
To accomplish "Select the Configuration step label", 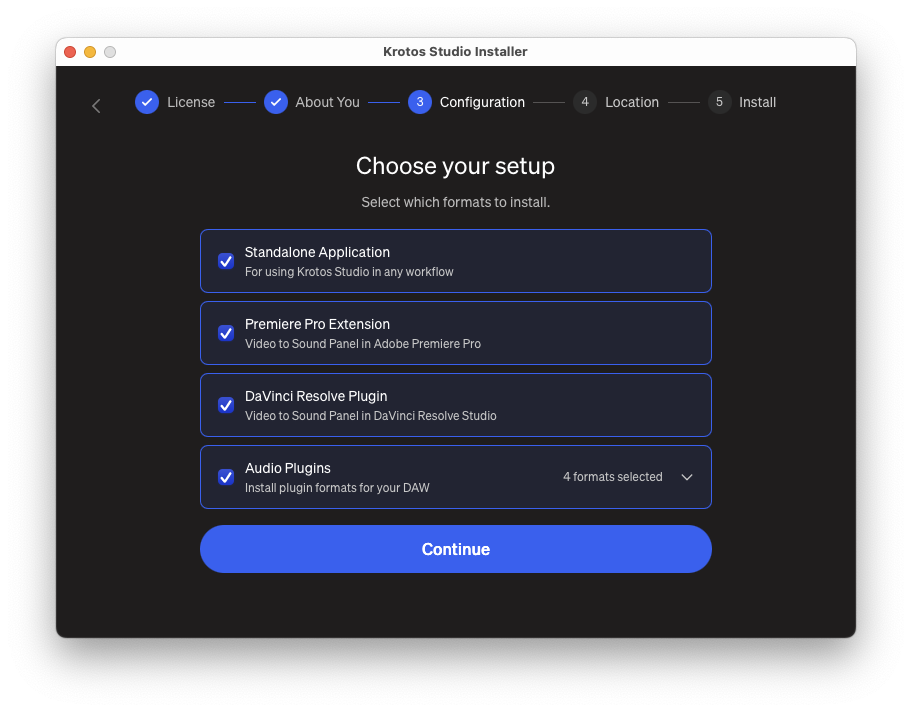I will 482,102.
